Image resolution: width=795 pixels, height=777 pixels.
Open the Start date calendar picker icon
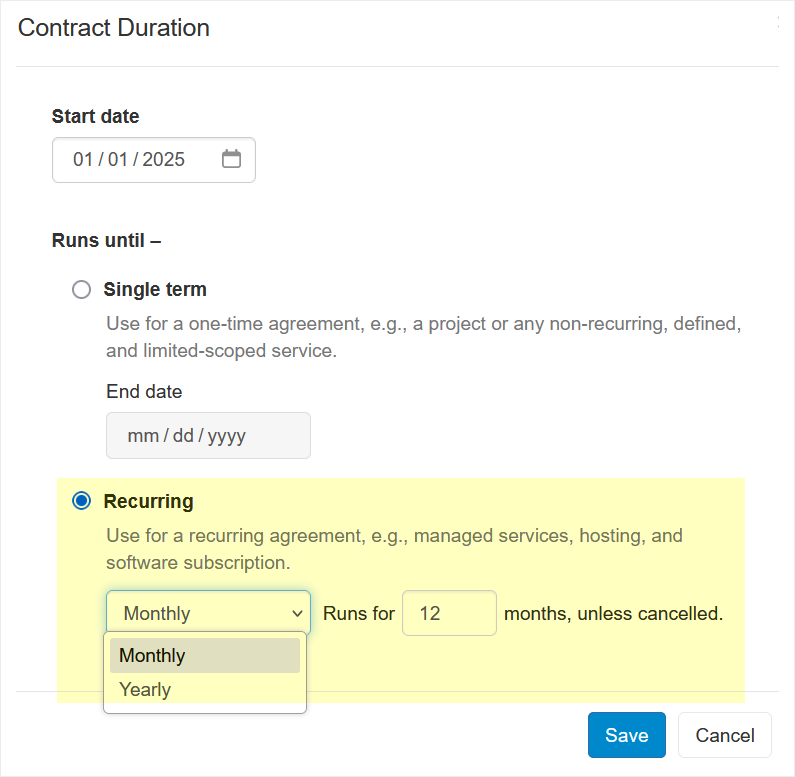[x=231, y=159]
